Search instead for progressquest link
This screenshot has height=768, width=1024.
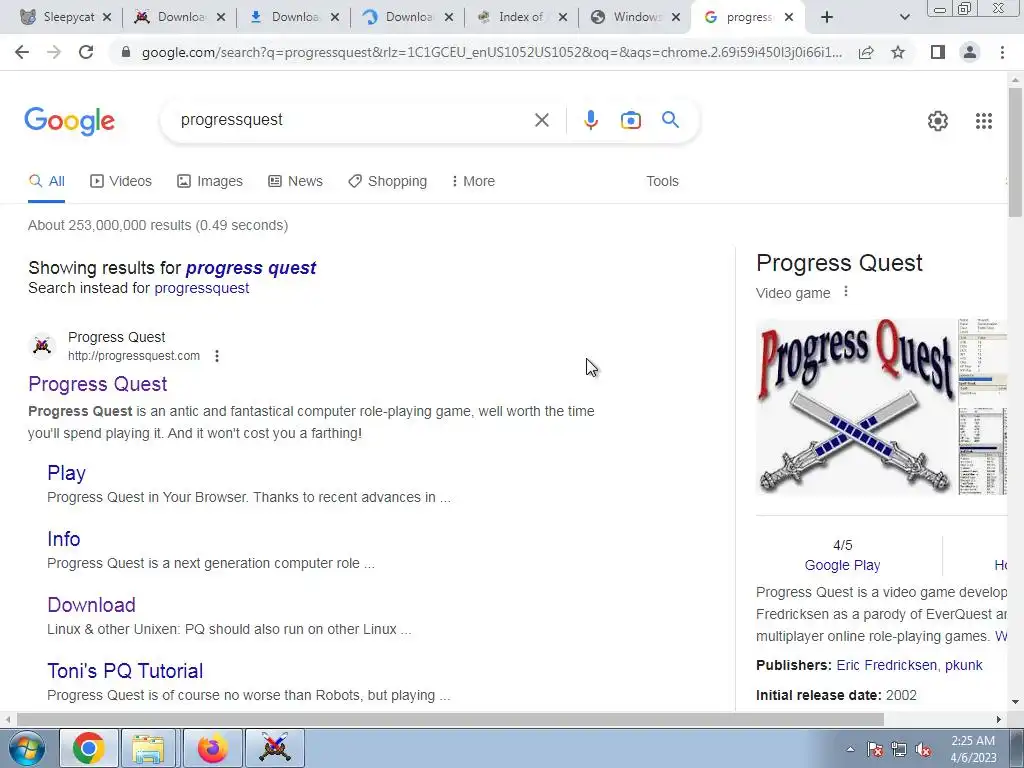click(202, 288)
